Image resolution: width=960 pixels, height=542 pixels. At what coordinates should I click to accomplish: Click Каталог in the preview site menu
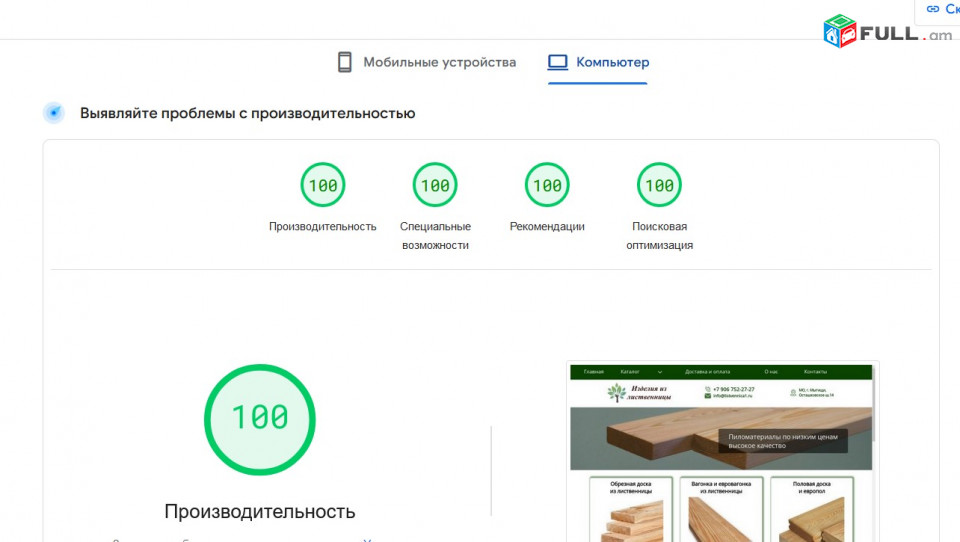(x=629, y=372)
